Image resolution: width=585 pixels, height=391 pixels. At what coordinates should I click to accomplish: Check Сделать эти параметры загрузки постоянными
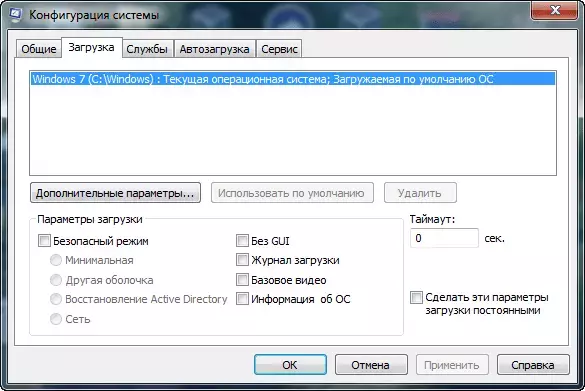(416, 297)
